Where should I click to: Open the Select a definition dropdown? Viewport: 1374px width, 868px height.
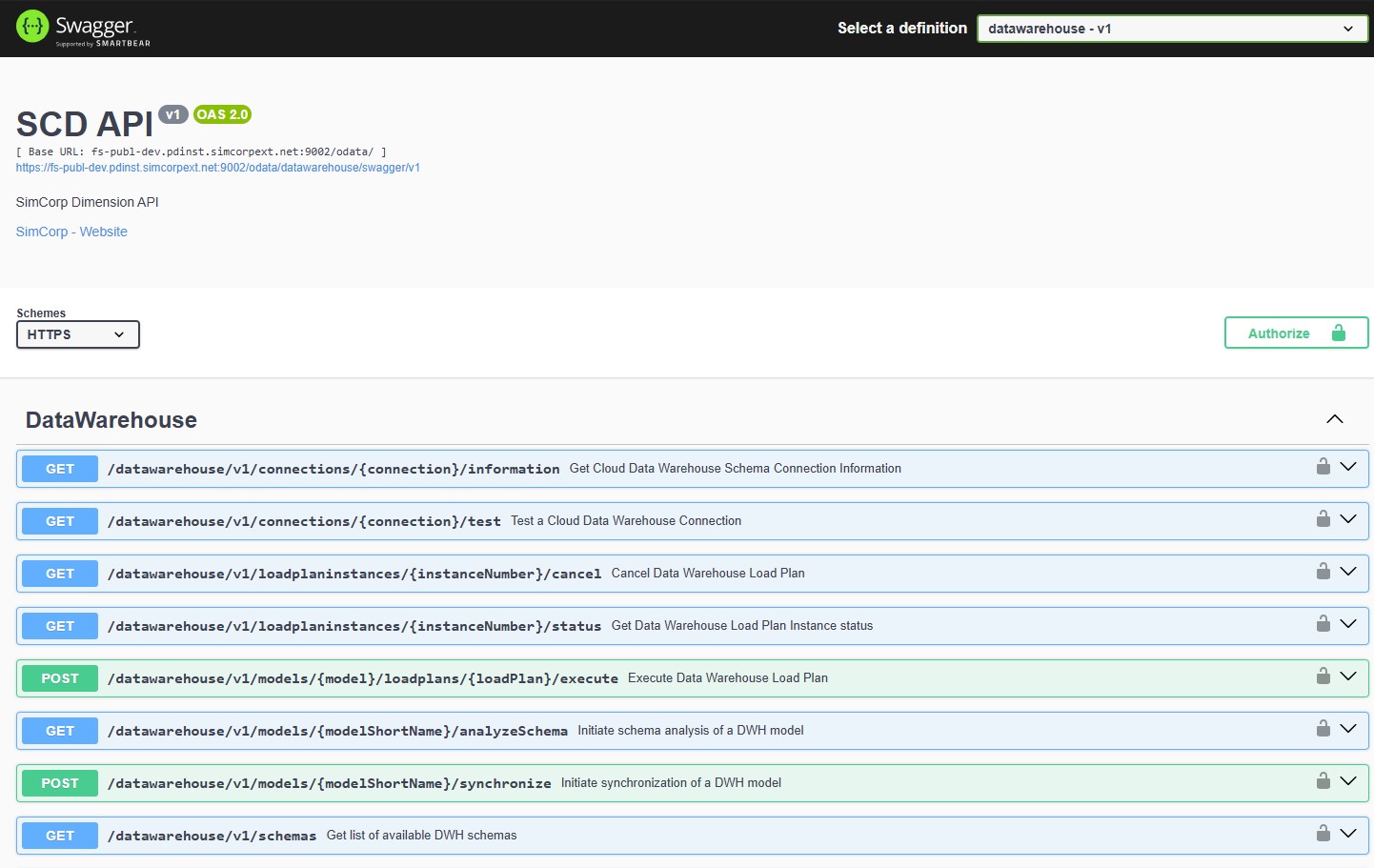pyautogui.click(x=1172, y=29)
